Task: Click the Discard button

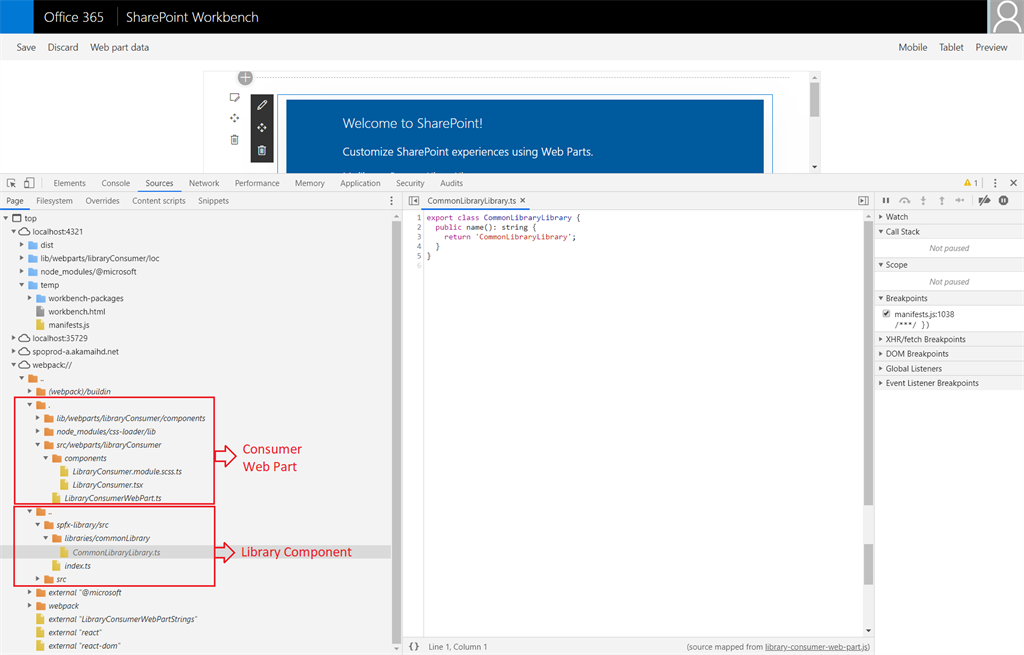Action: click(63, 47)
